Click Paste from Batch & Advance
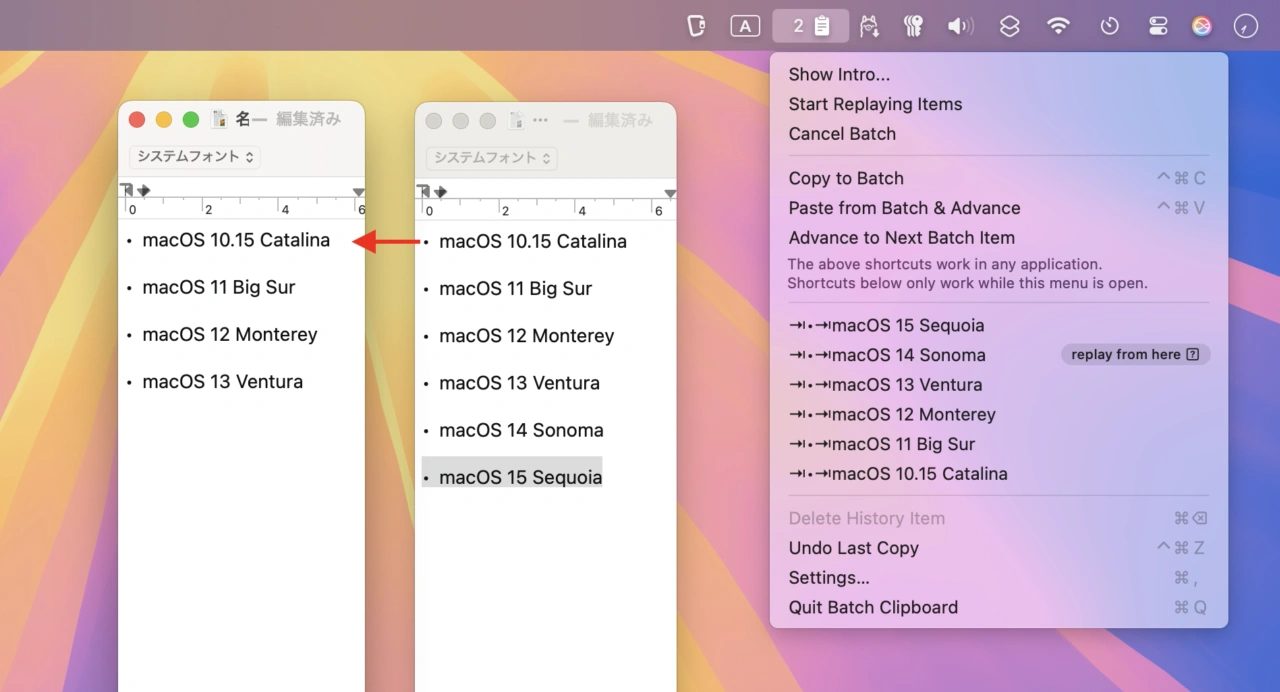This screenshot has width=1280, height=692. pyautogui.click(x=904, y=208)
